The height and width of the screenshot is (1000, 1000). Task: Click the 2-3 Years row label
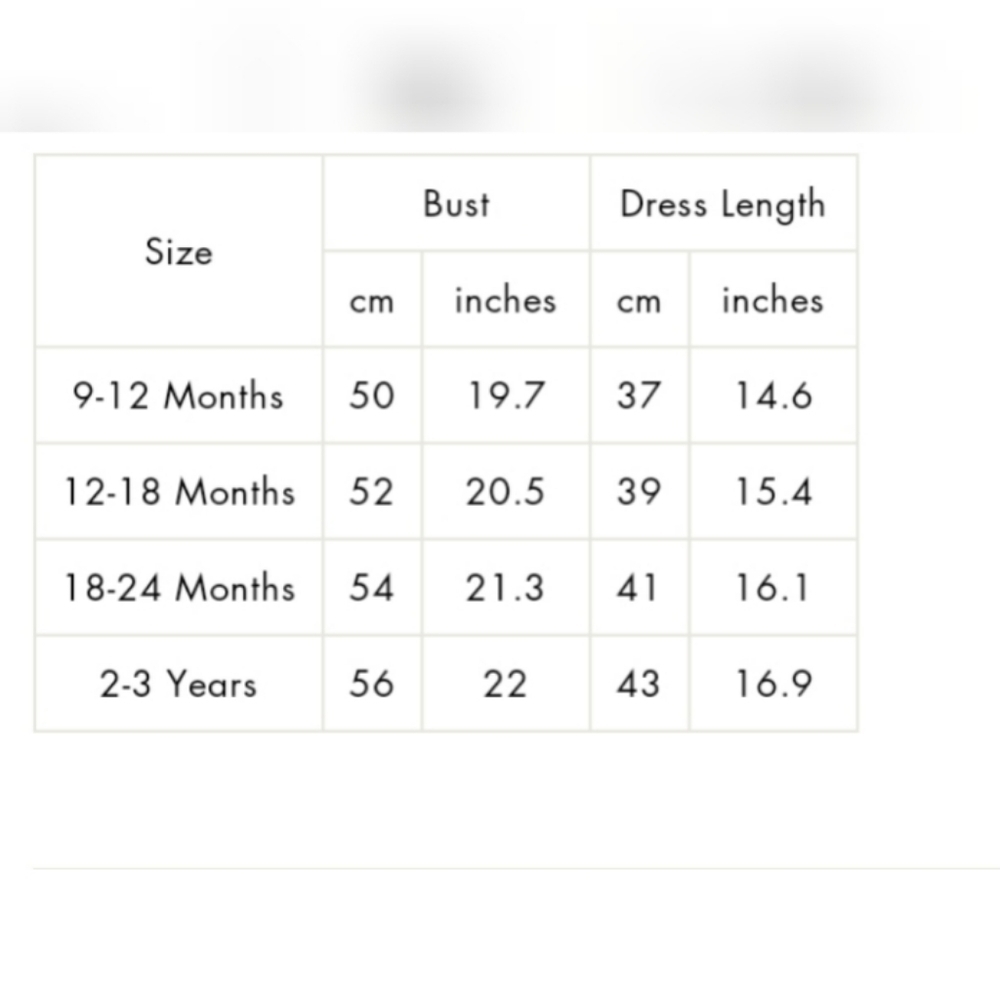coord(178,685)
